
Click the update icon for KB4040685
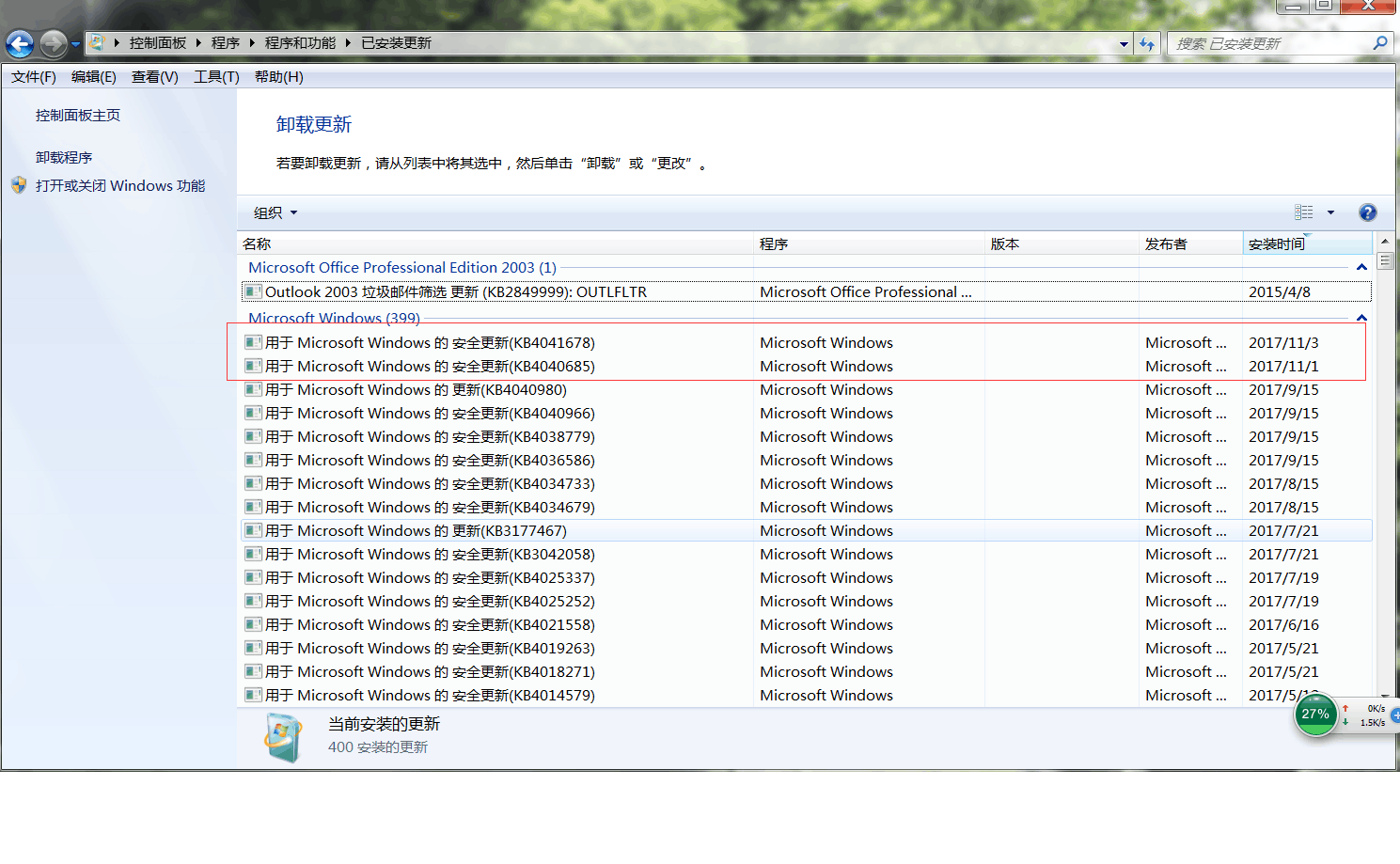click(x=252, y=366)
